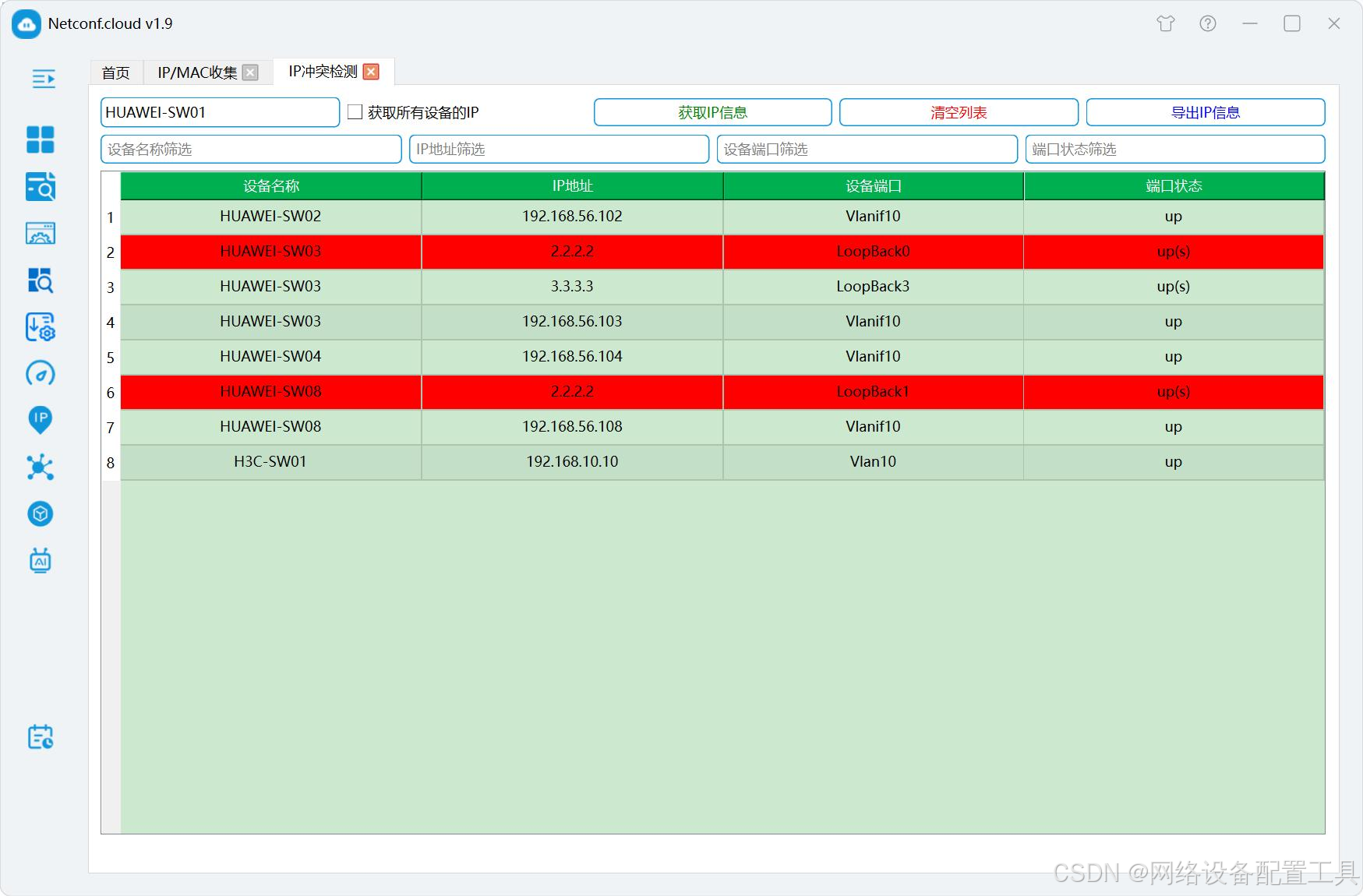The width and height of the screenshot is (1363, 896).
Task: Select the 3.3.3.3 IP cell
Action: (573, 287)
